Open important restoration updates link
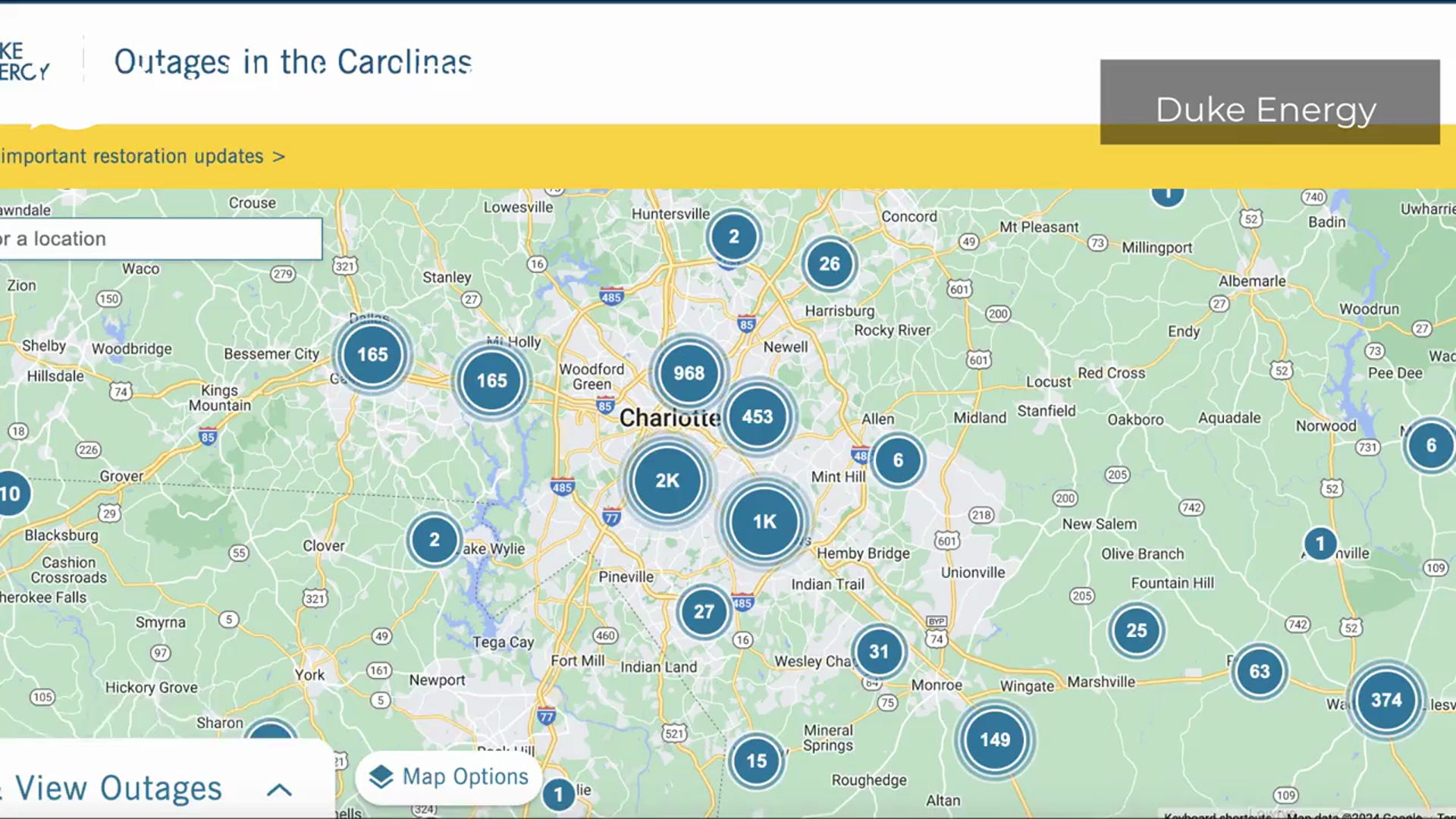Viewport: 1456px width, 819px height. click(x=143, y=156)
